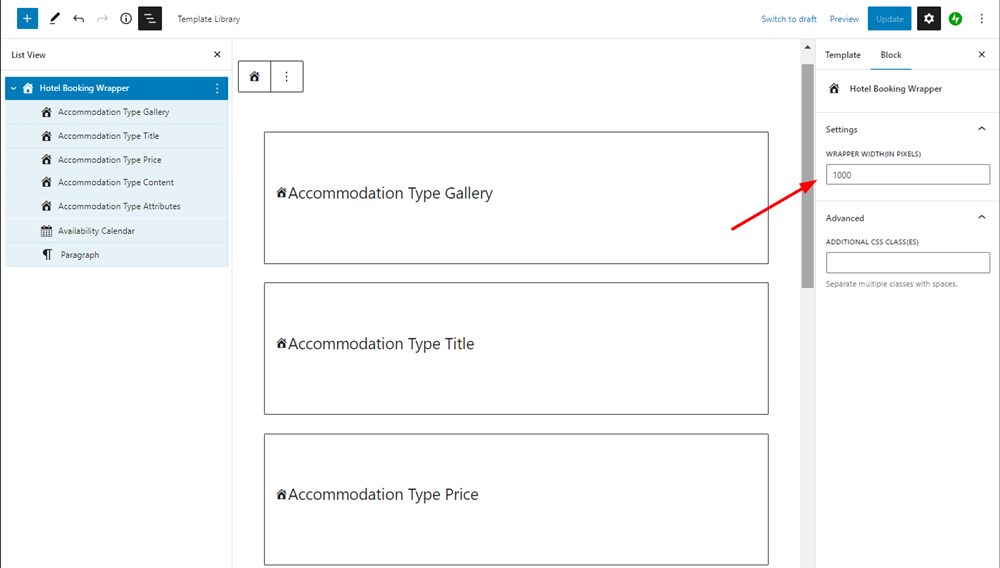Select the Accommodation Type Price block in canvas
Image resolution: width=1000 pixels, height=568 pixels.
coord(516,499)
